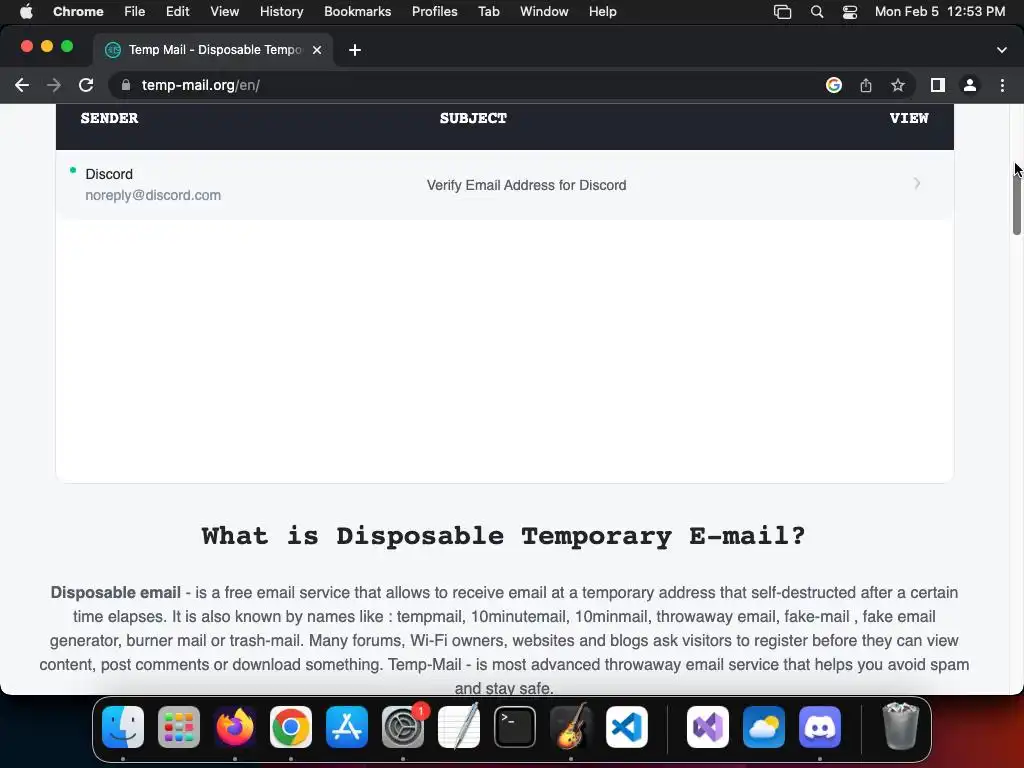Image resolution: width=1024 pixels, height=768 pixels.
Task: Open Control Center
Action: [850, 12]
